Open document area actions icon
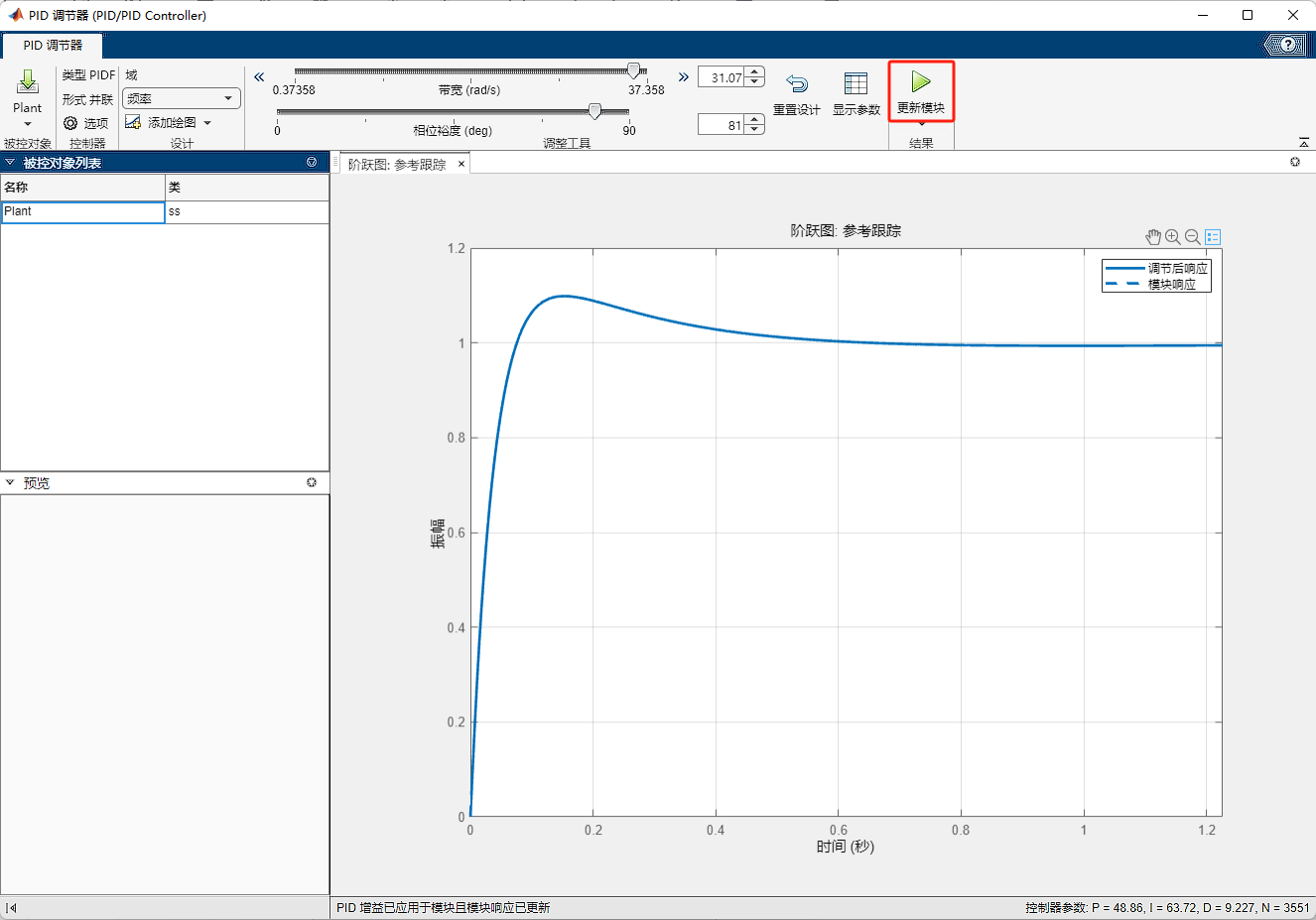Image resolution: width=1316 pixels, height=920 pixels. tap(1295, 162)
